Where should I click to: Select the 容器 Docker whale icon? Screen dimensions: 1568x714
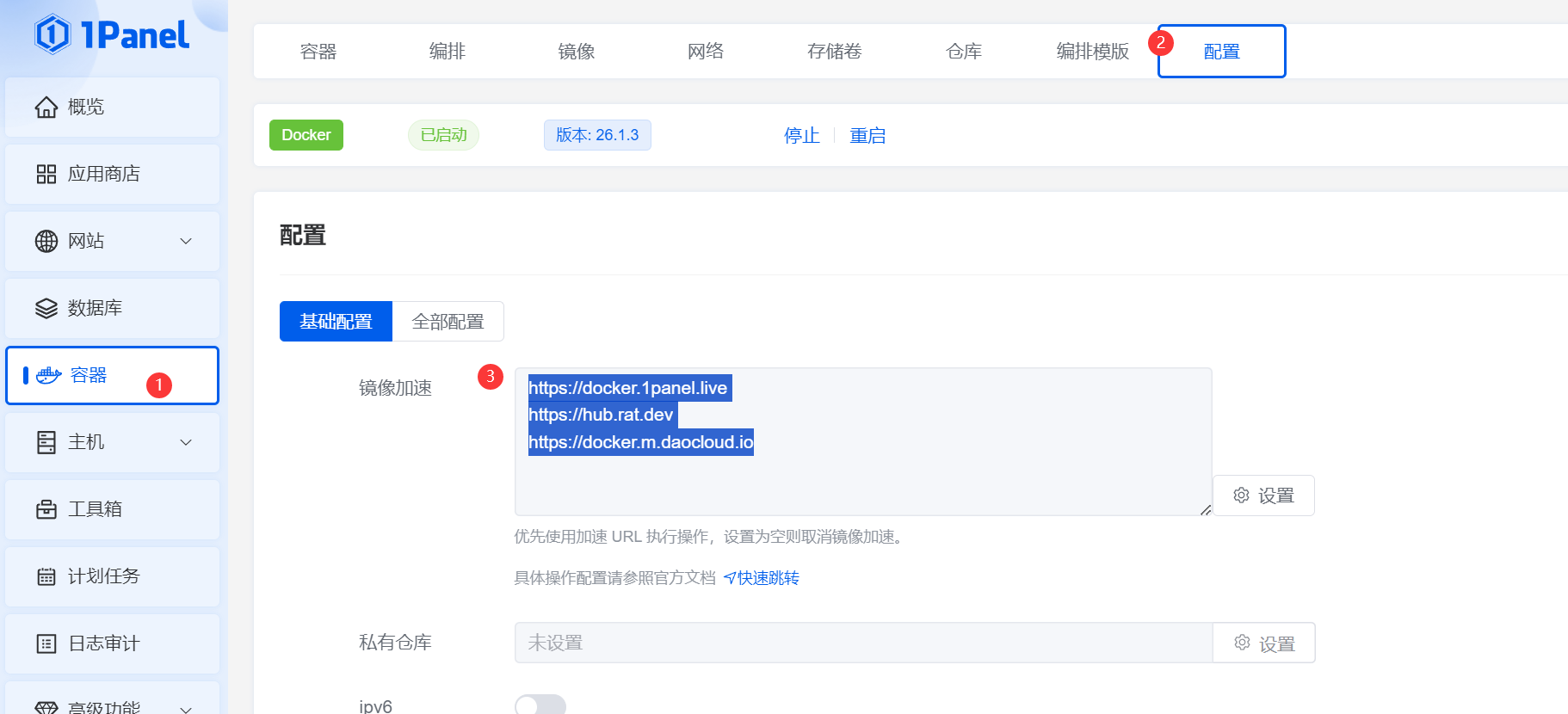49,375
